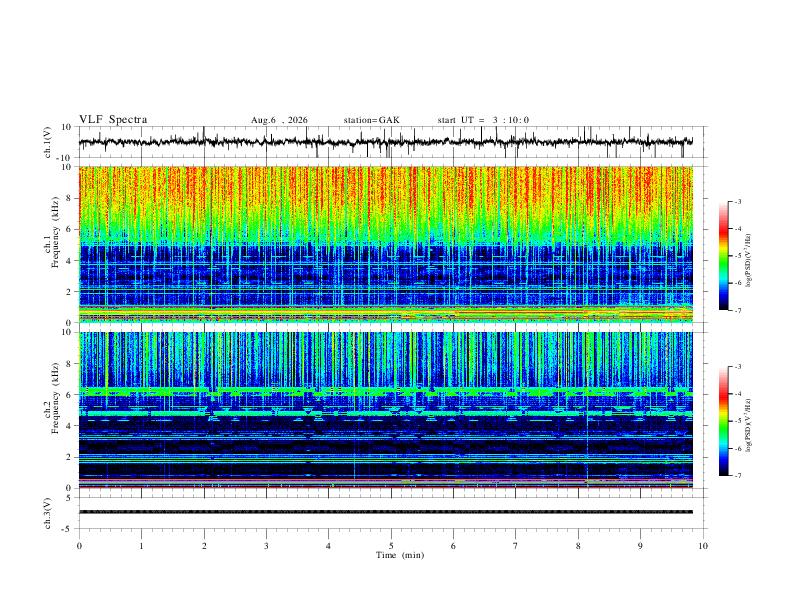
Task: Click the station=GAK label
Action: coord(371,120)
